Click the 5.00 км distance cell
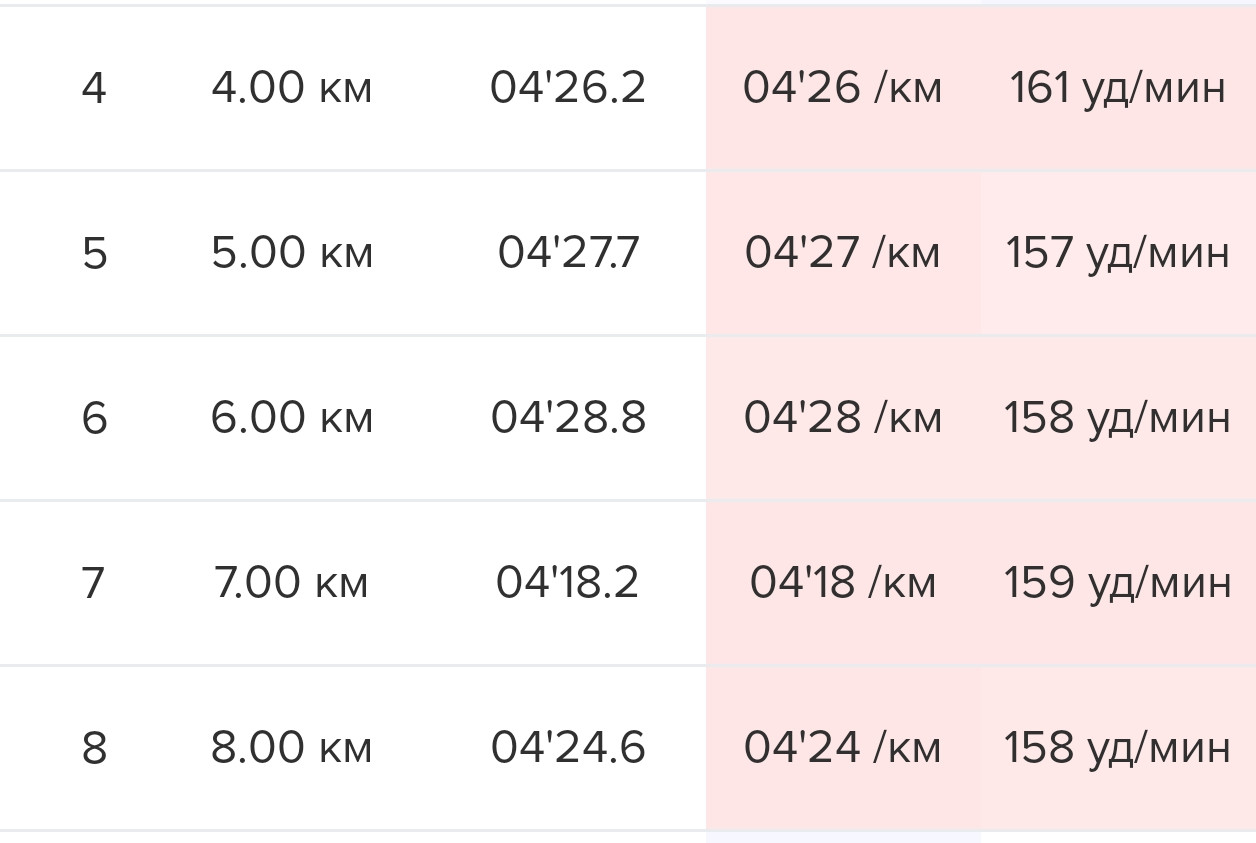The height and width of the screenshot is (843, 1256). click(292, 253)
